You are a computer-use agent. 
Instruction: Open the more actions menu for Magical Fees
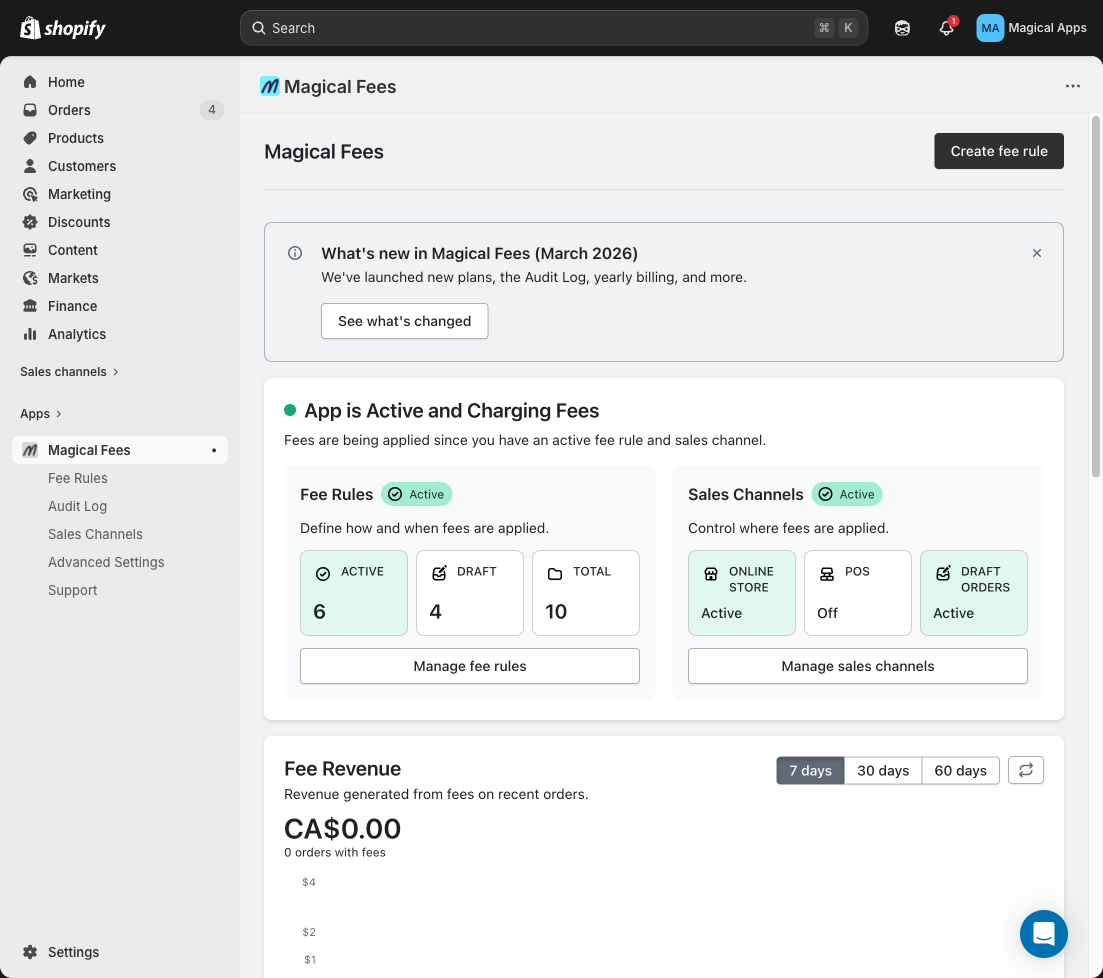pyautogui.click(x=1073, y=86)
